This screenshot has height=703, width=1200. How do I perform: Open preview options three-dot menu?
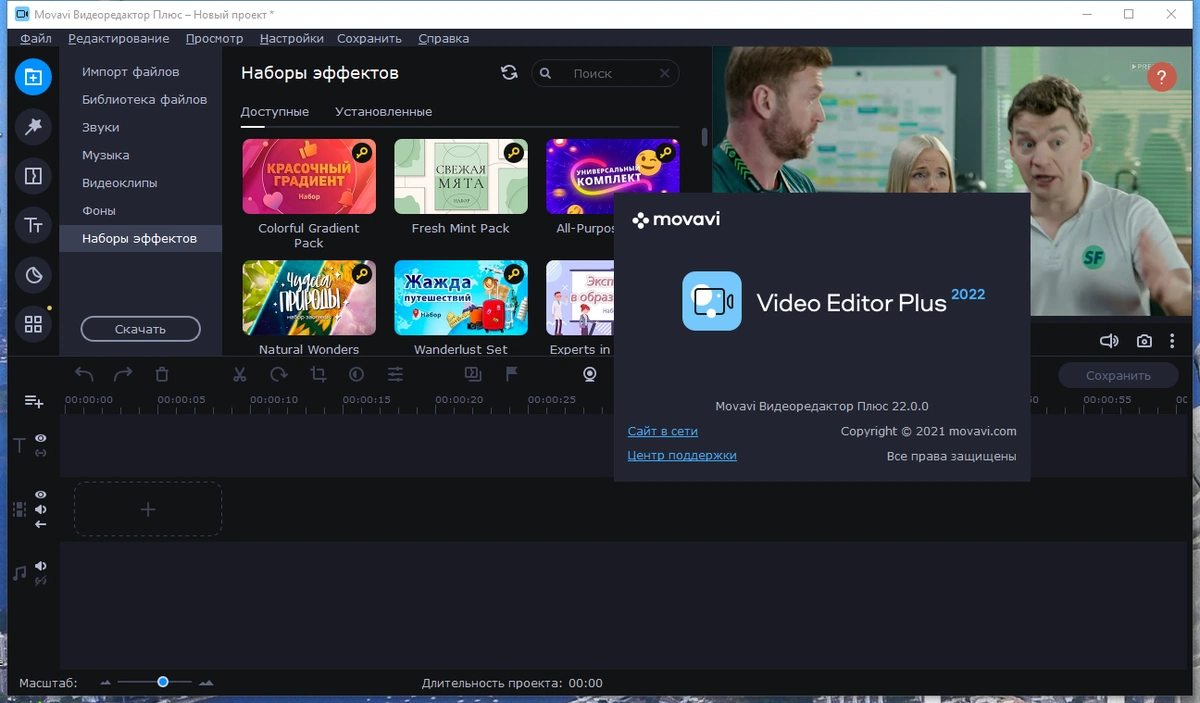click(x=1173, y=341)
